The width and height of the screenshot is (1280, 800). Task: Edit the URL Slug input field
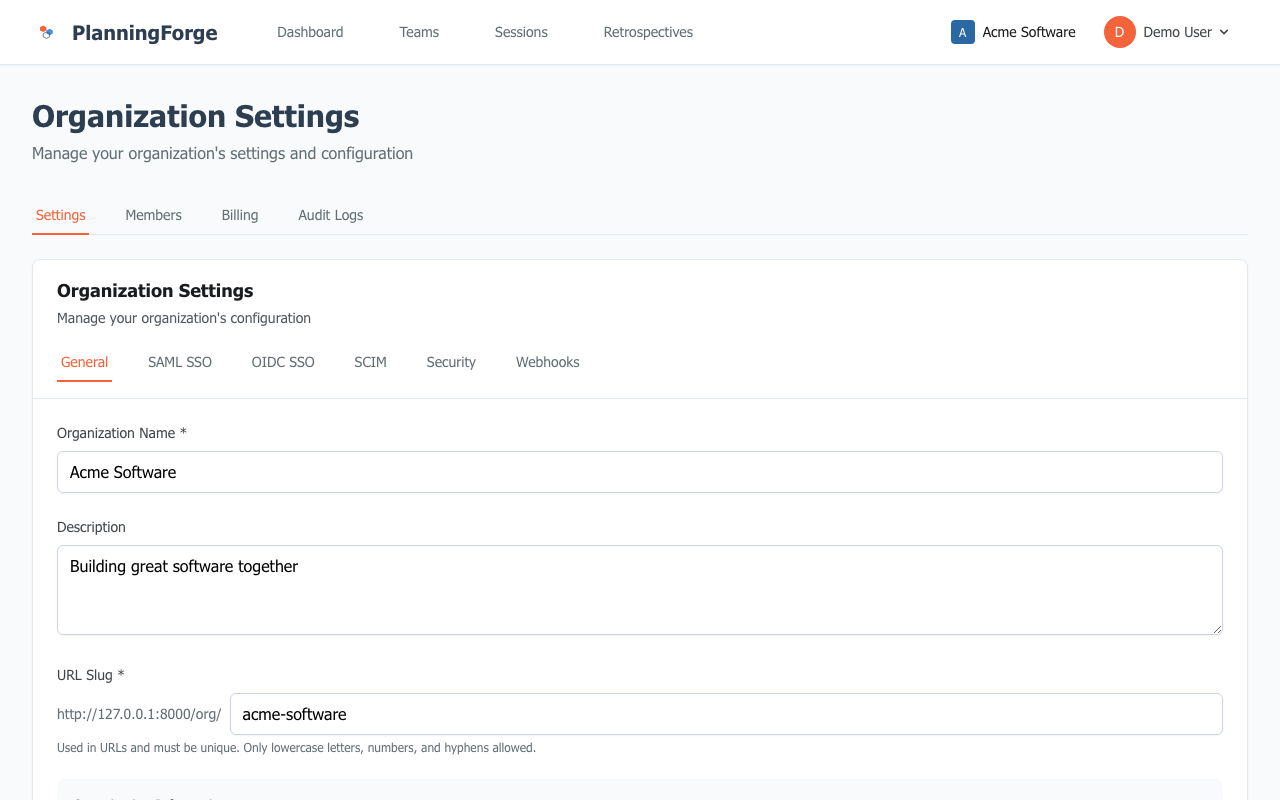coord(727,714)
